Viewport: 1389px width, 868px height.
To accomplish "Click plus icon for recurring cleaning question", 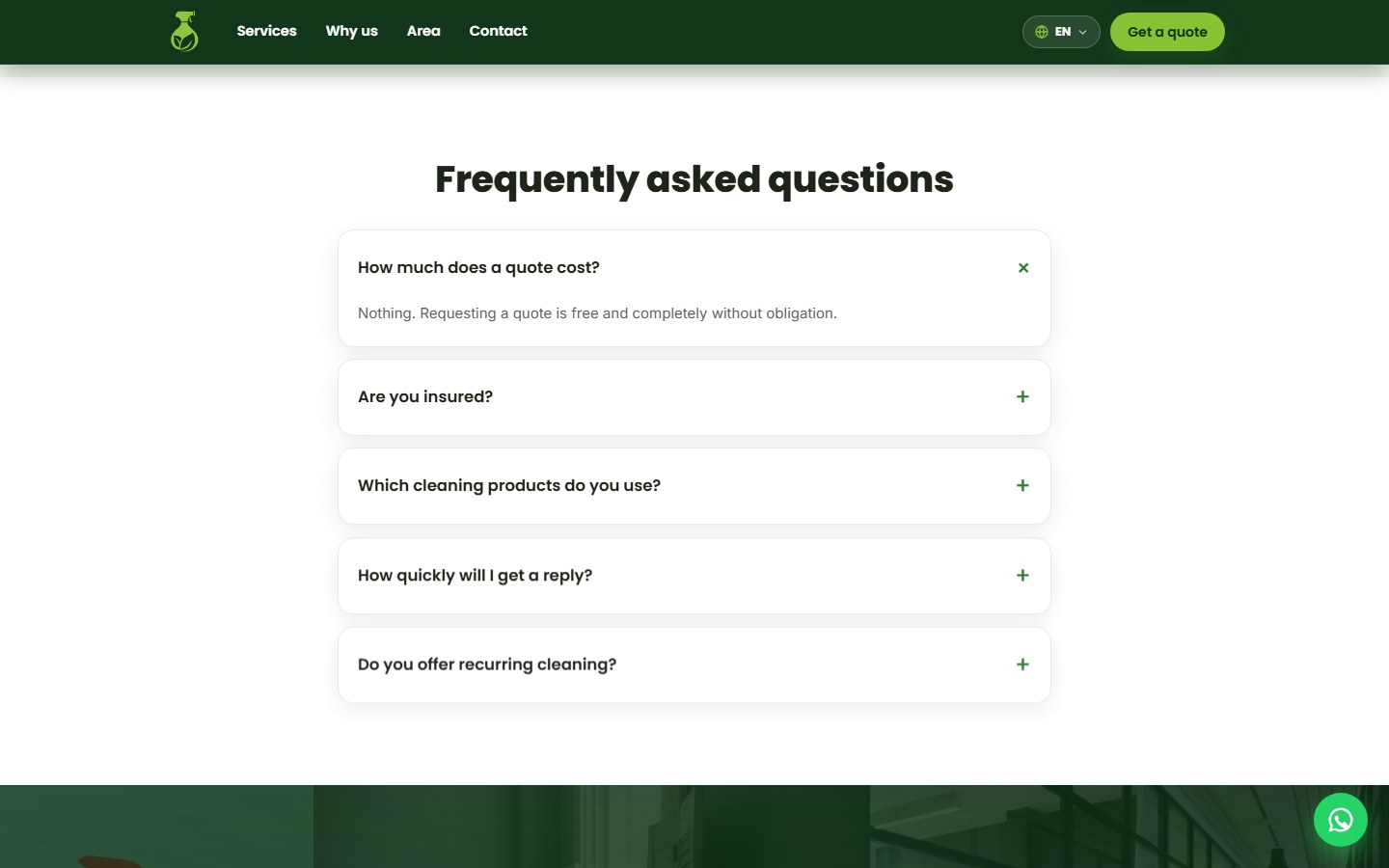I will (1022, 665).
